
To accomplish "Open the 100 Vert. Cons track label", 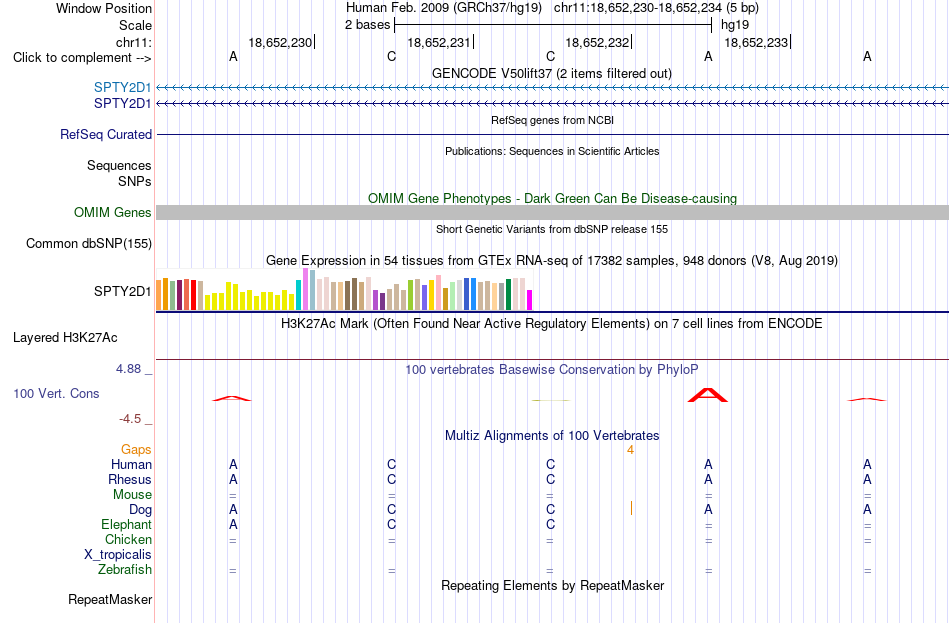I will point(56,394).
